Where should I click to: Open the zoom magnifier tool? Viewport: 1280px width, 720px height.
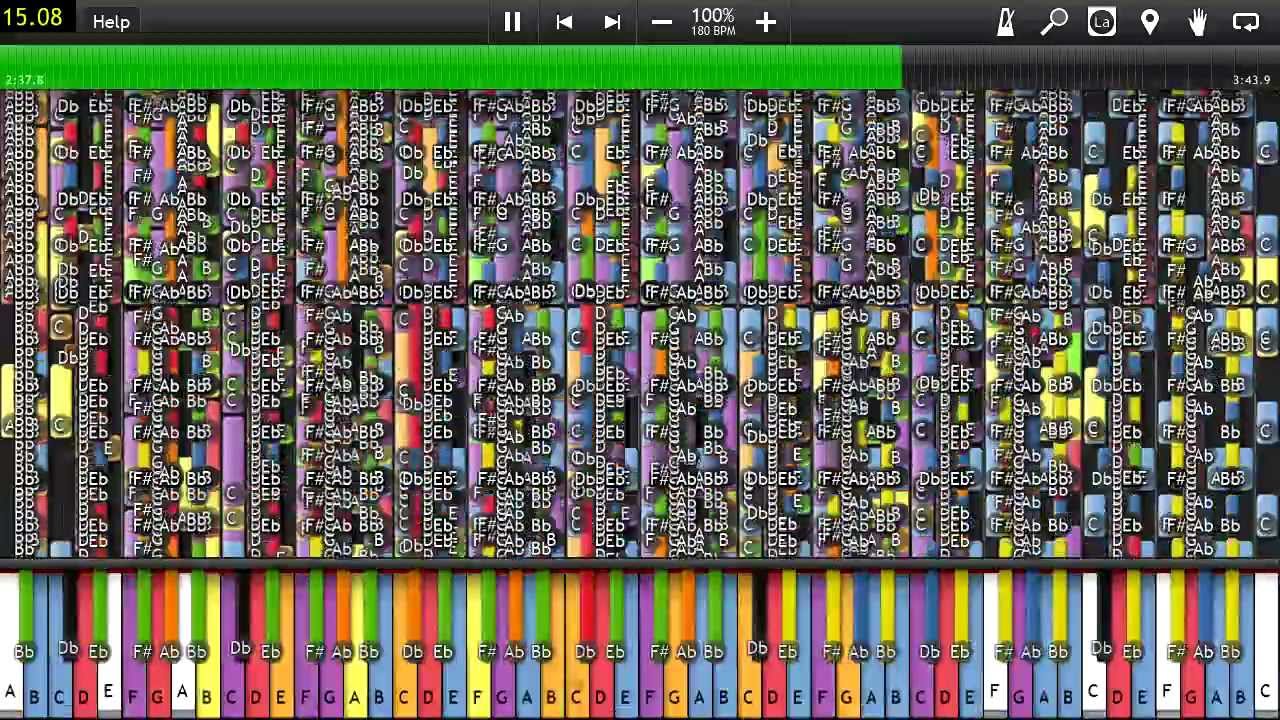1054,22
